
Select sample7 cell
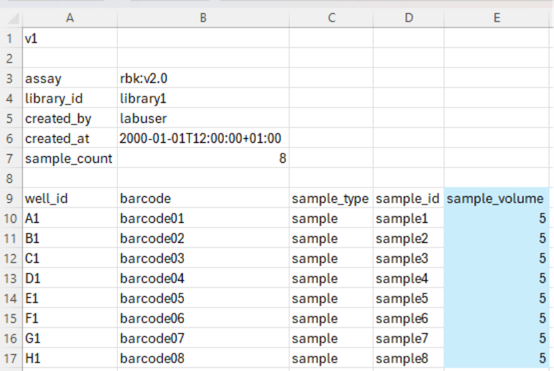(408, 338)
